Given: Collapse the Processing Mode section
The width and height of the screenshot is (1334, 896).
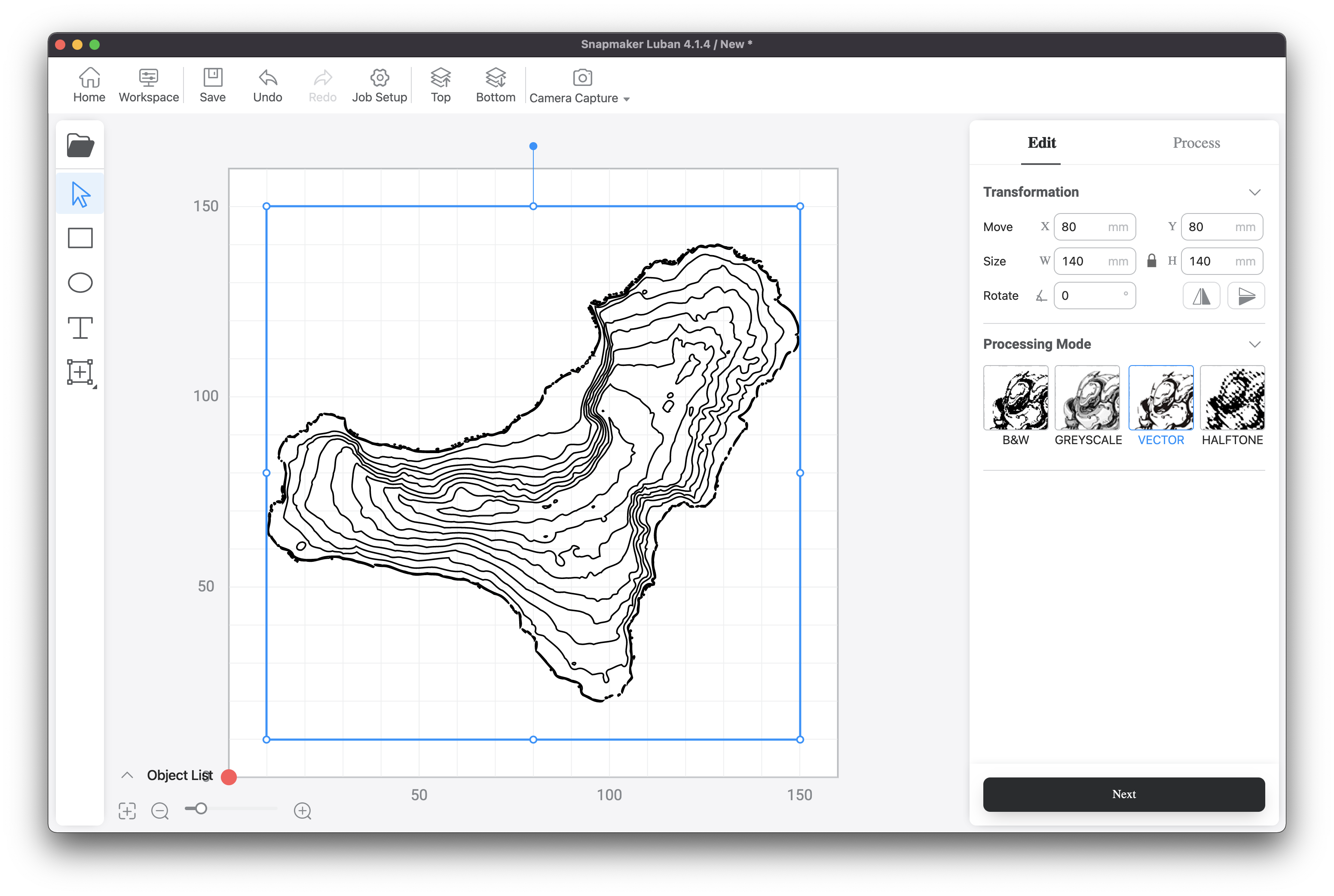Looking at the screenshot, I should coord(1254,344).
